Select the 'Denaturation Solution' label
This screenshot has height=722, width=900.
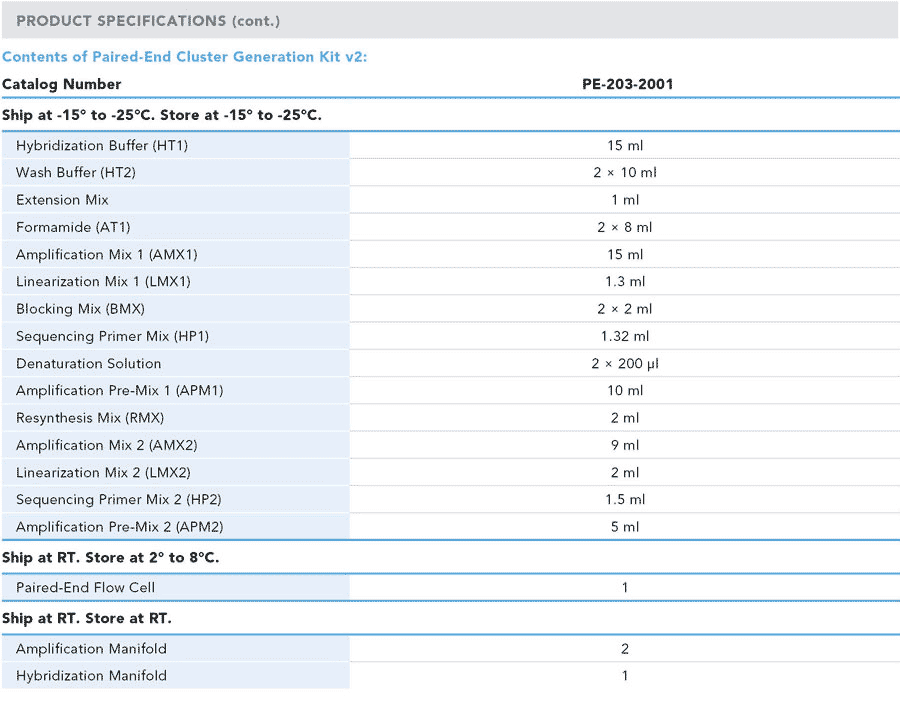tap(88, 364)
